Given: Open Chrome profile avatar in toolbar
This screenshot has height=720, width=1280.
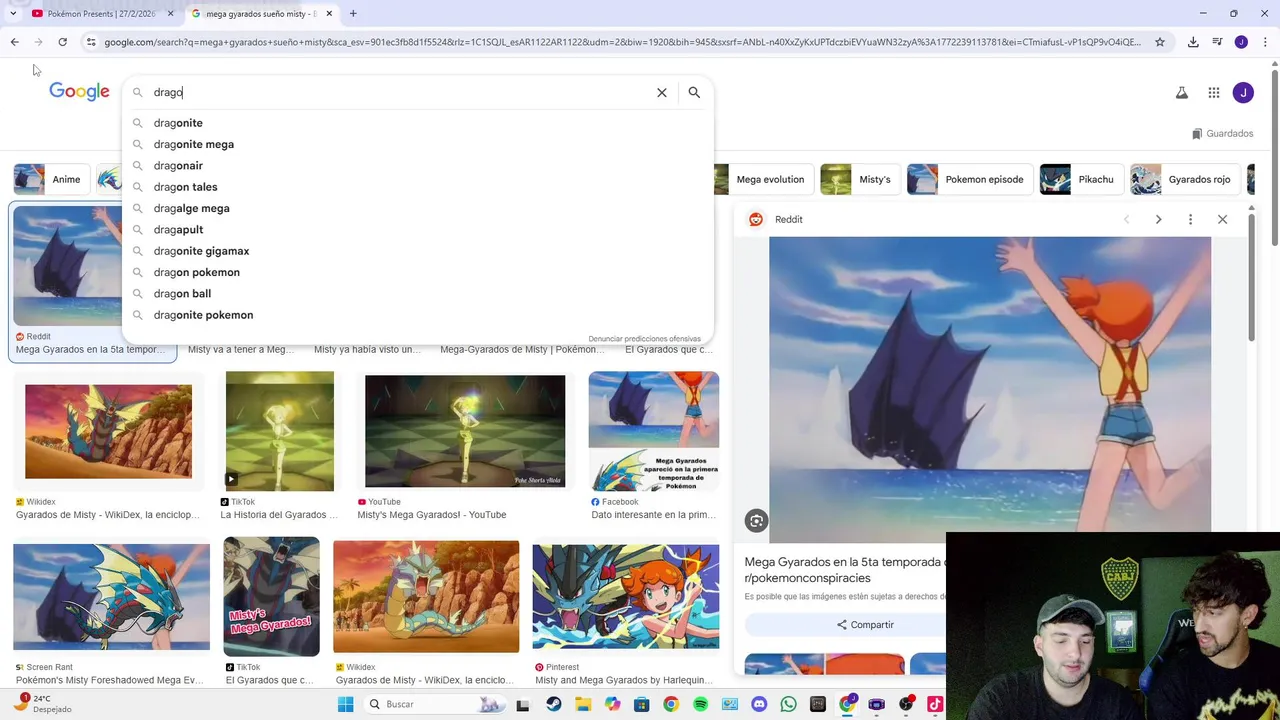Looking at the screenshot, I should [1241, 42].
